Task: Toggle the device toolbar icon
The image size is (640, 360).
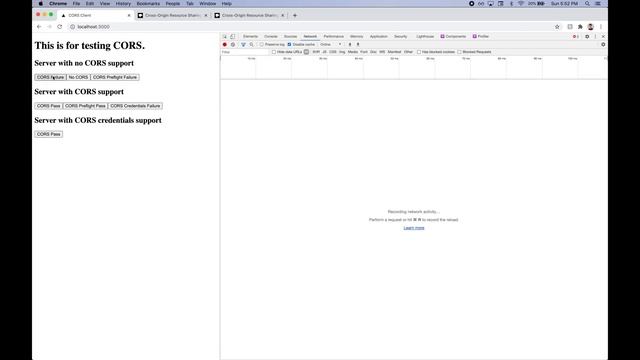Action: 233,36
